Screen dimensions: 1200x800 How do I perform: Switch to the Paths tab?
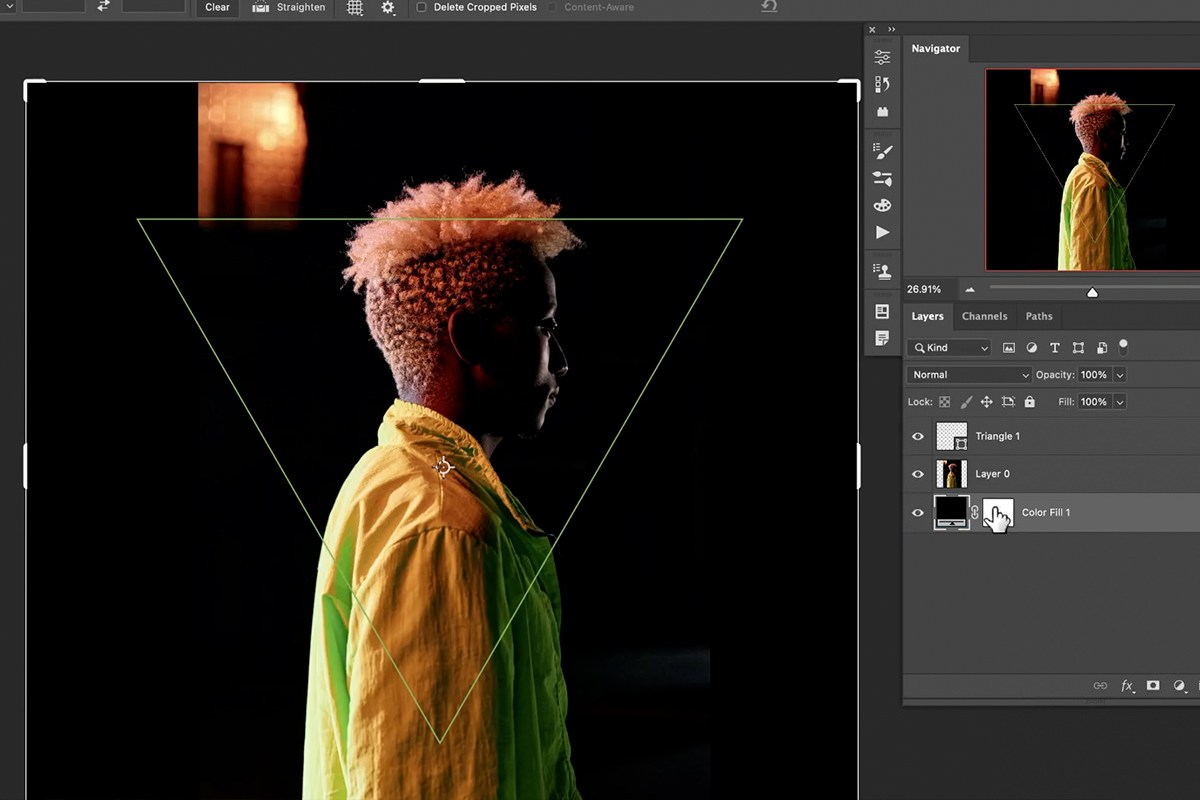pos(1039,316)
